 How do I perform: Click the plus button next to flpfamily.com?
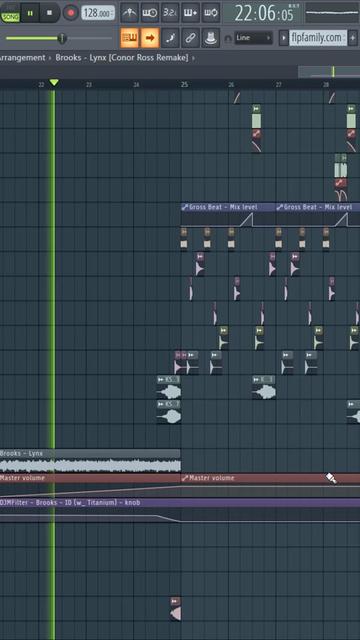click(x=353, y=38)
